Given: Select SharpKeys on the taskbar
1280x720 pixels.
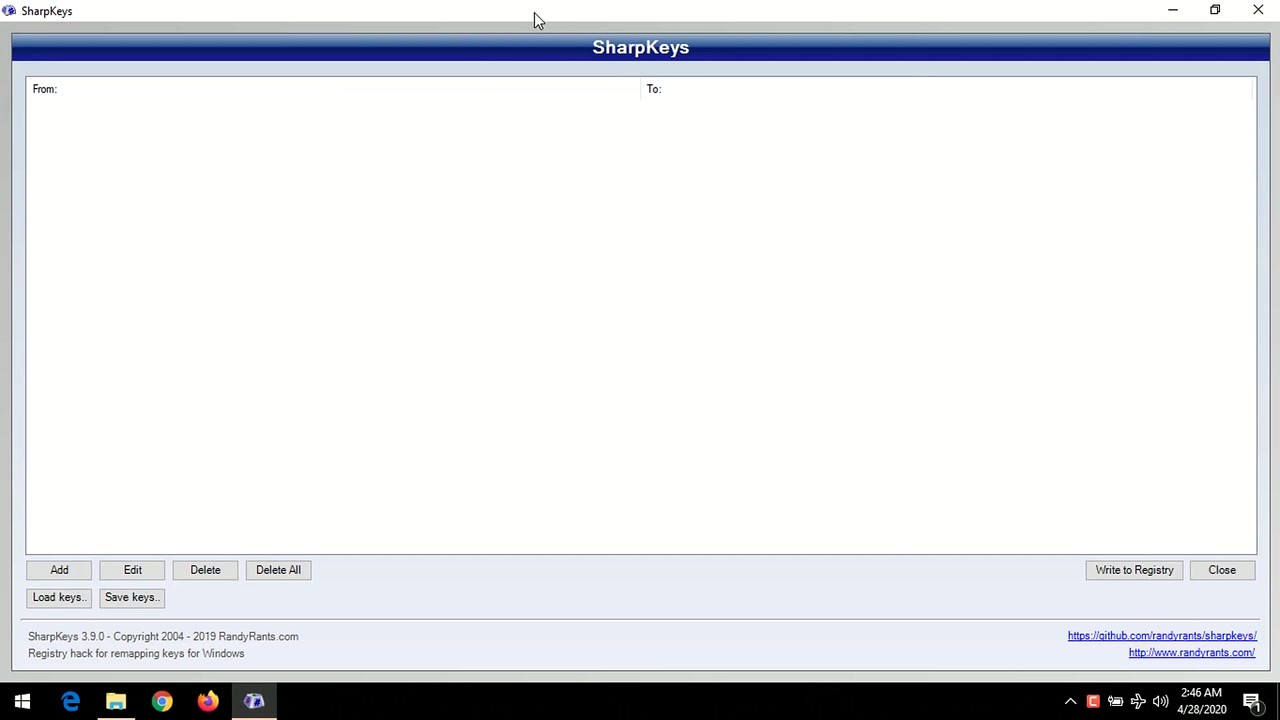Looking at the screenshot, I should coord(253,700).
